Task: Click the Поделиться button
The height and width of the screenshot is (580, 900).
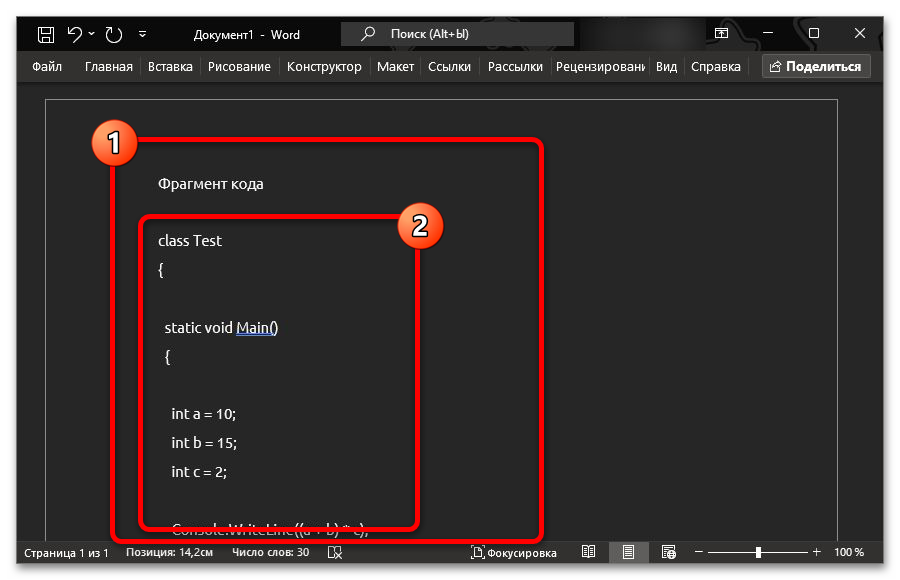Action: pos(816,67)
